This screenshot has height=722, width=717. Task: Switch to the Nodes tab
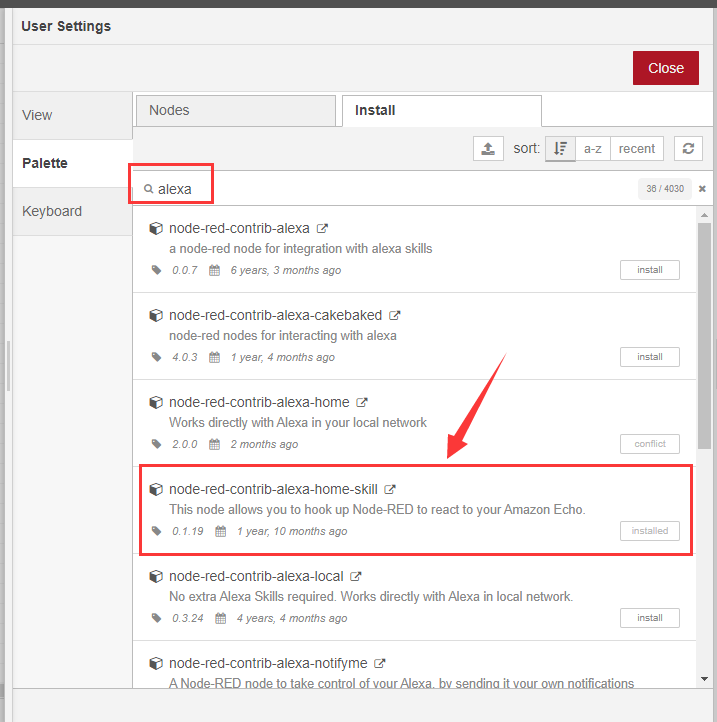[x=234, y=110]
